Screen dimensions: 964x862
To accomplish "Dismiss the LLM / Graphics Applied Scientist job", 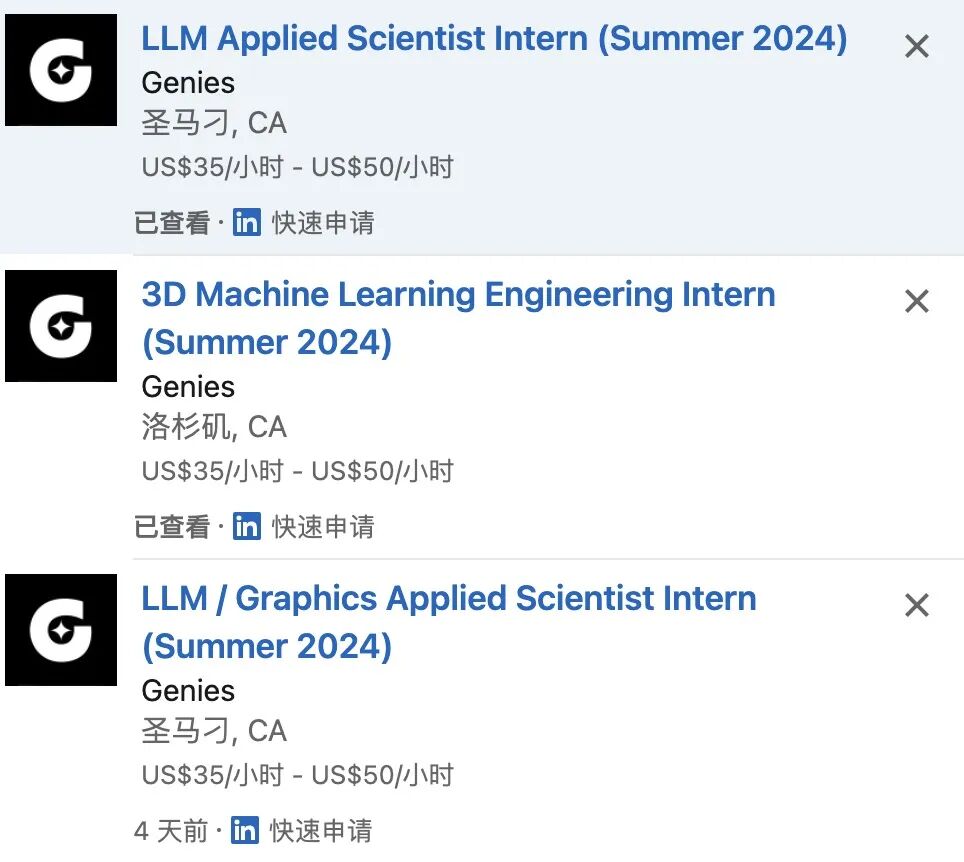I will point(916,605).
